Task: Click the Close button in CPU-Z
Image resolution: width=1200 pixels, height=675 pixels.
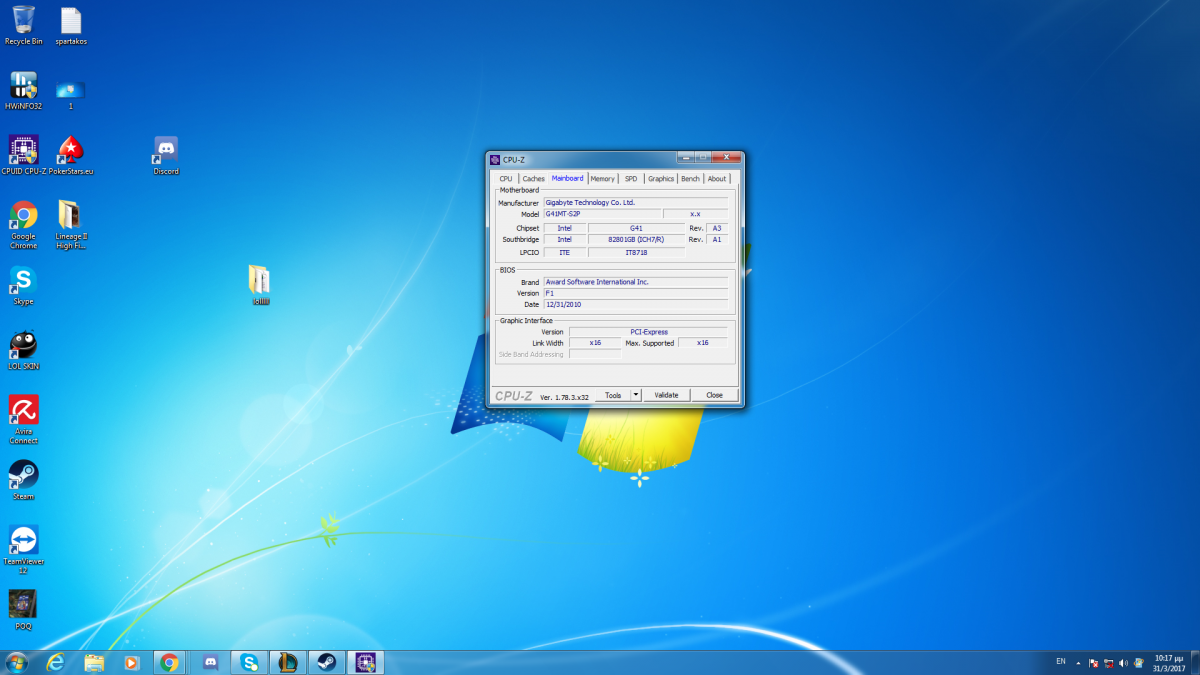Action: 715,395
